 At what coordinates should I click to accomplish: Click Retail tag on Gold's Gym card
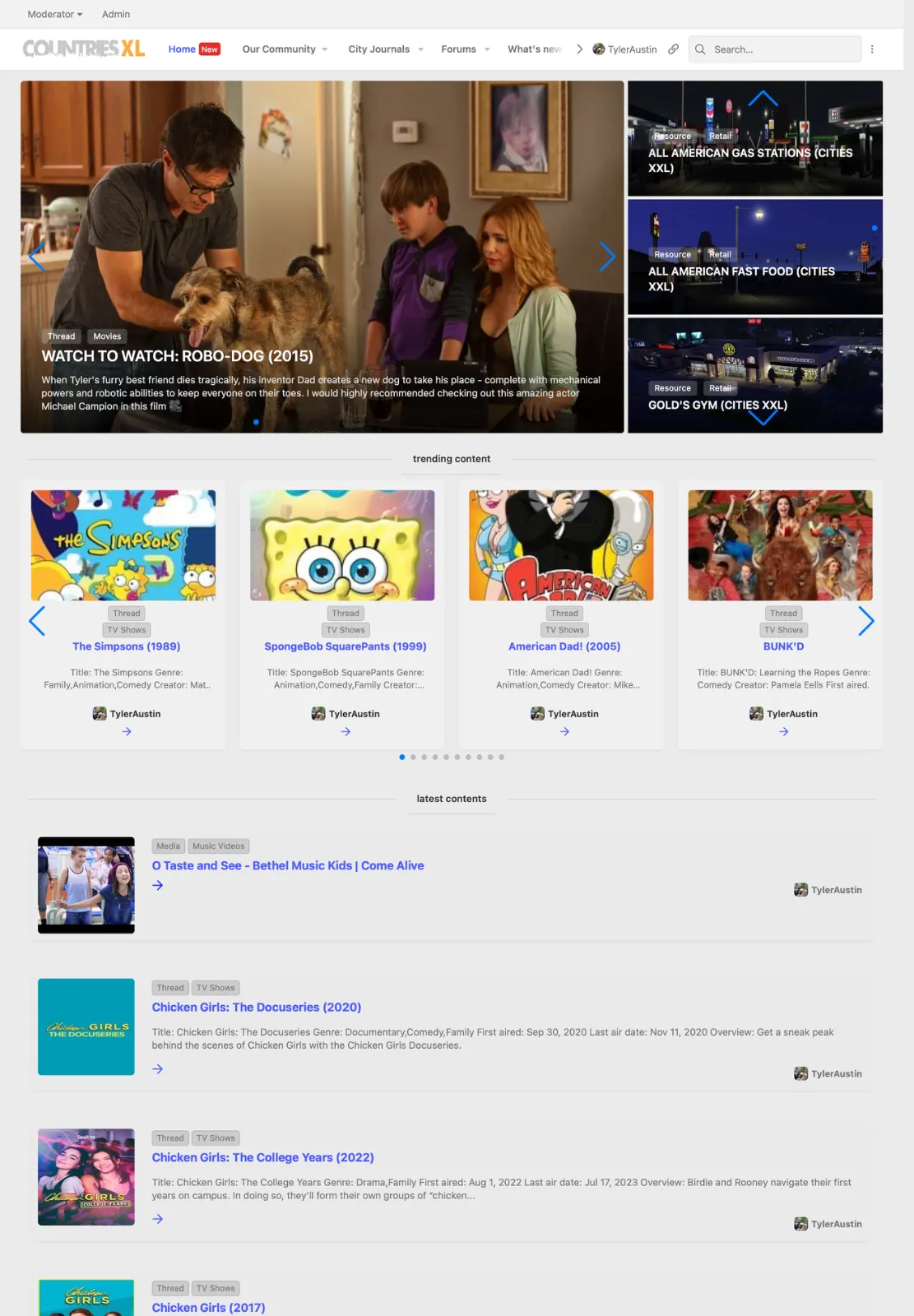[720, 388]
